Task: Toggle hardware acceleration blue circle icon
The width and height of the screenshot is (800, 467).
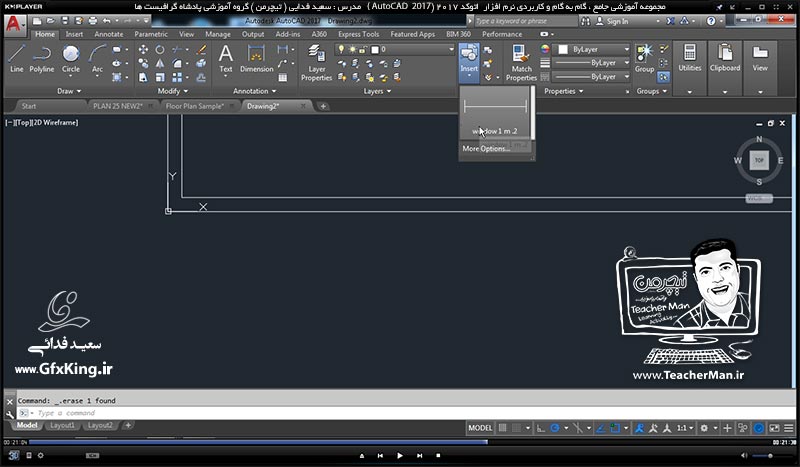Action: 759,428
